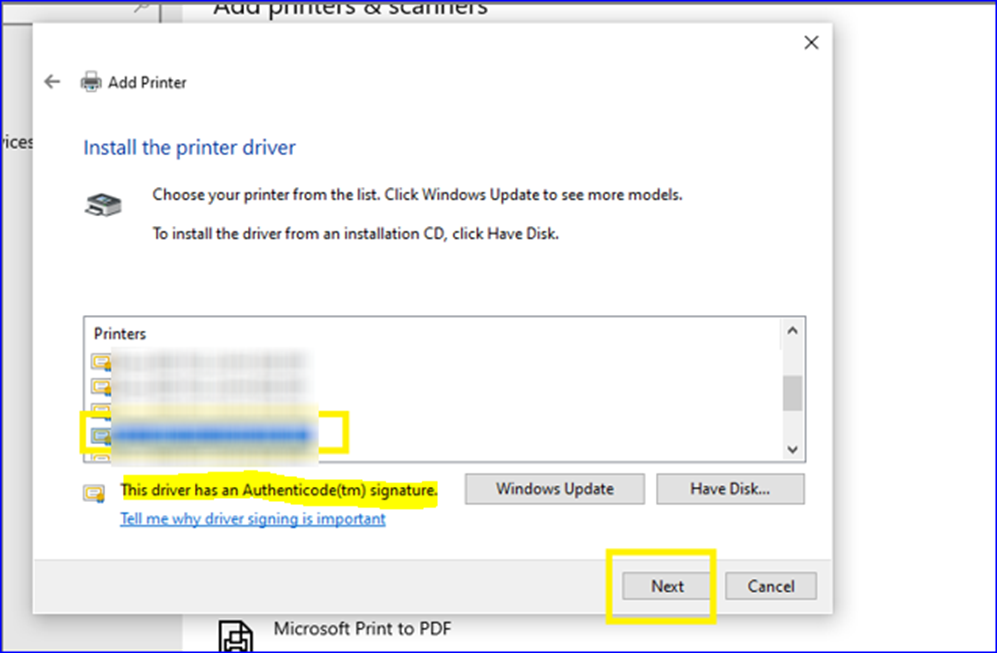The image size is (997, 653).
Task: Click the driver icon of the second printer listed
Action: tap(101, 385)
